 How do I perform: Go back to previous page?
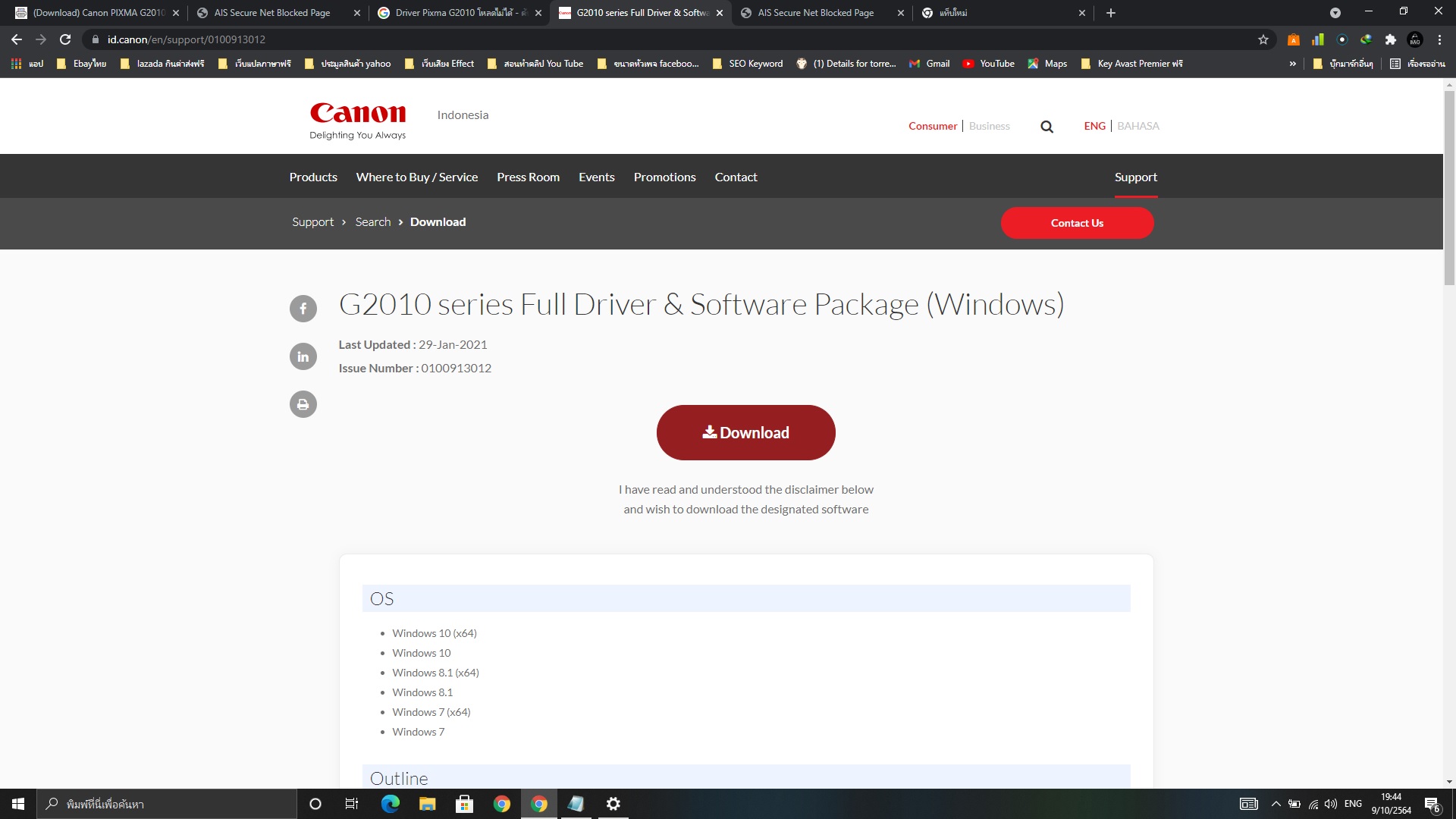[17, 39]
